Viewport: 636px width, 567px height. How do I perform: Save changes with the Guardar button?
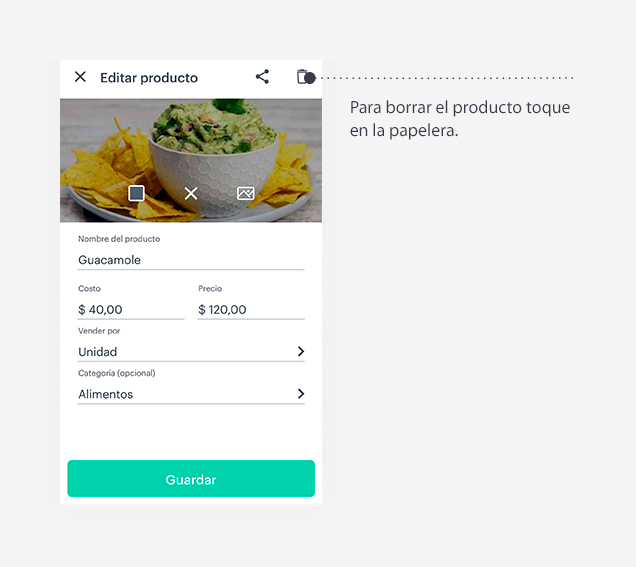(191, 479)
